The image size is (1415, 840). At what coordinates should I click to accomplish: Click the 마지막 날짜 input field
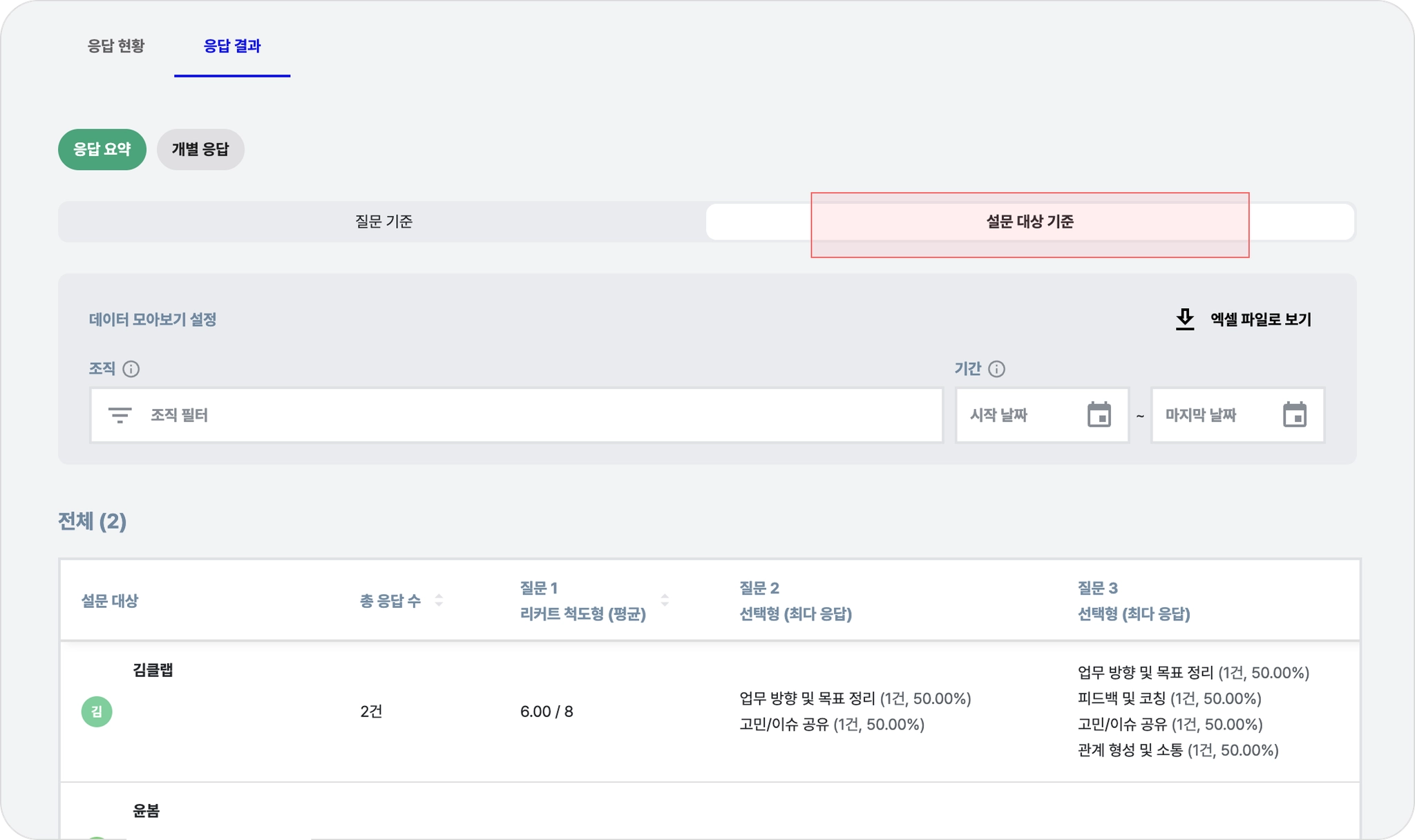point(1215,415)
